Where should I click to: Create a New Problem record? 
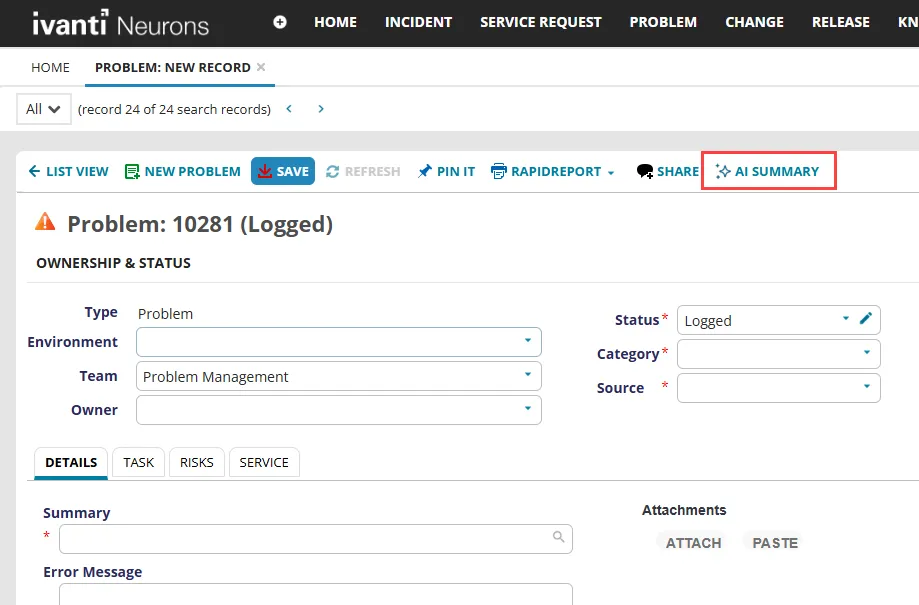coord(183,171)
